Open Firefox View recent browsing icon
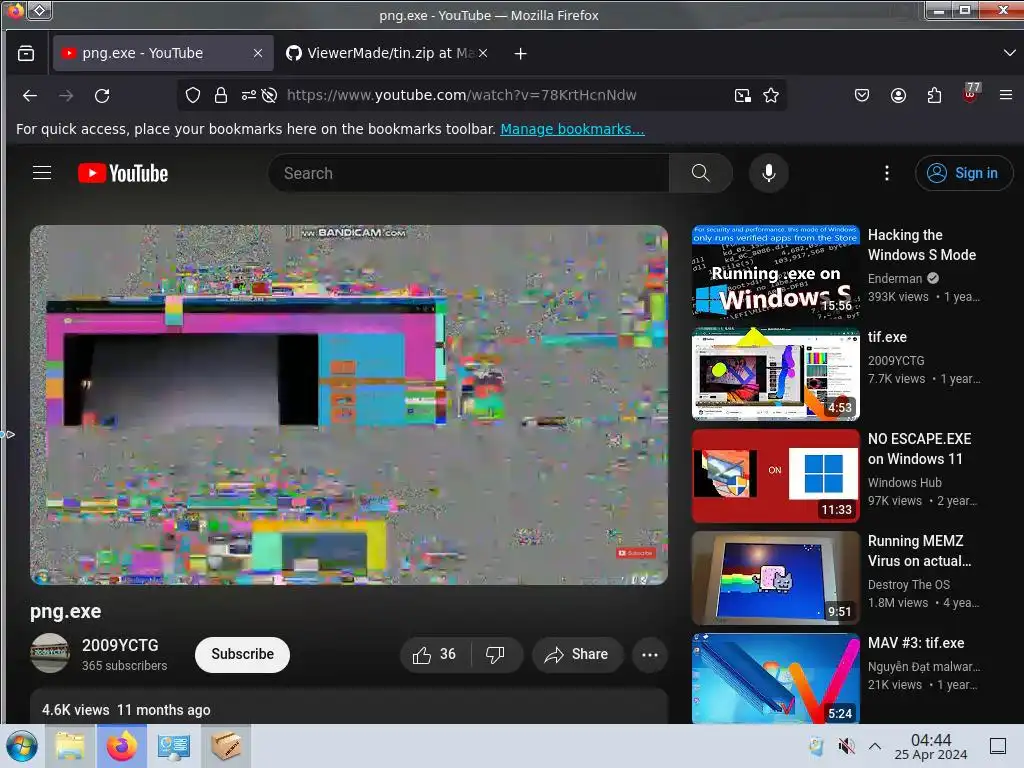Screen dimensions: 1024x768 tap(26, 54)
